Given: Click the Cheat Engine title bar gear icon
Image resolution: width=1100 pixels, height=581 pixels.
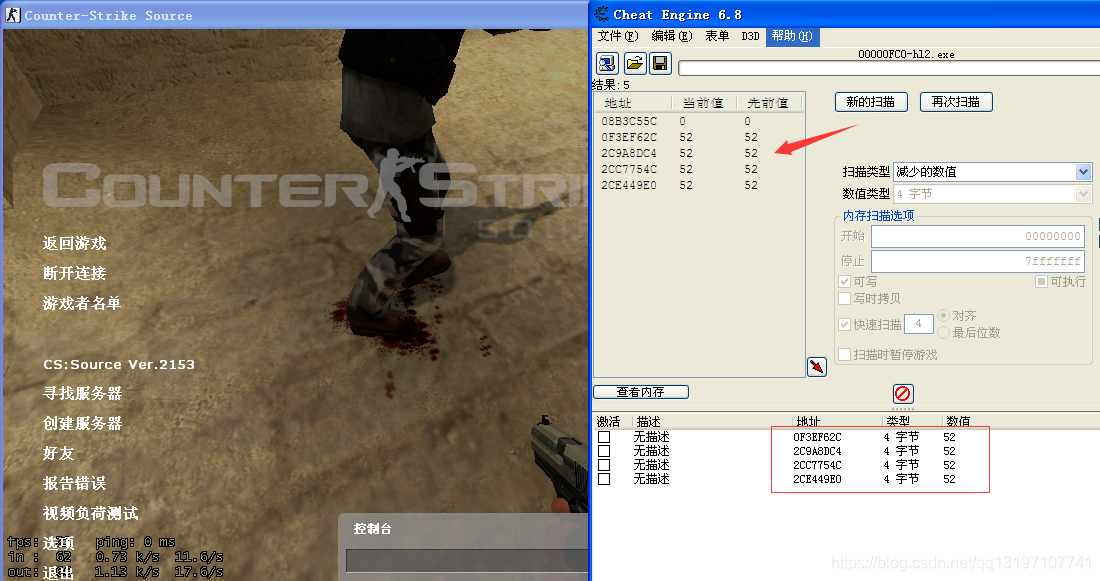Looking at the screenshot, I should click(601, 14).
